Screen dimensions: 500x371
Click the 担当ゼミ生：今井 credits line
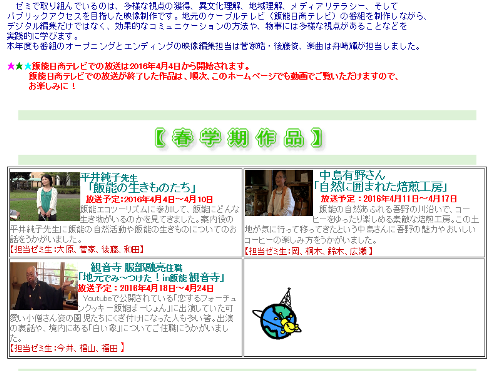[x=67, y=348]
